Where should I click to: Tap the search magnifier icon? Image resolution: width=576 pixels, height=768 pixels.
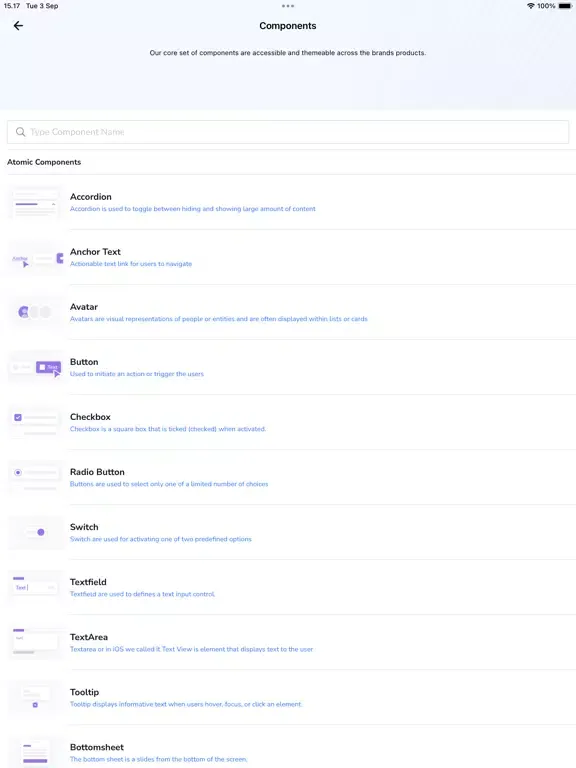click(x=21, y=132)
